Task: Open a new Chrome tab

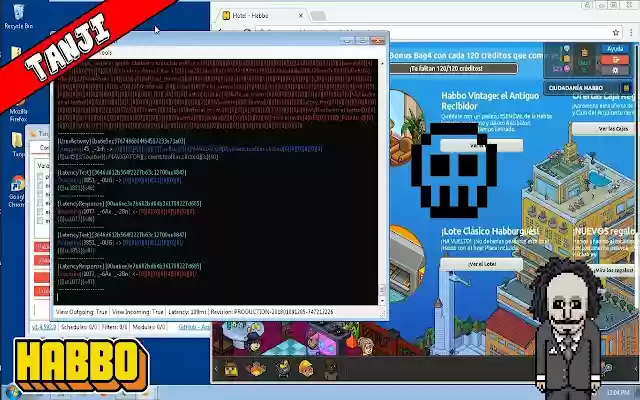Action: click(x=318, y=16)
